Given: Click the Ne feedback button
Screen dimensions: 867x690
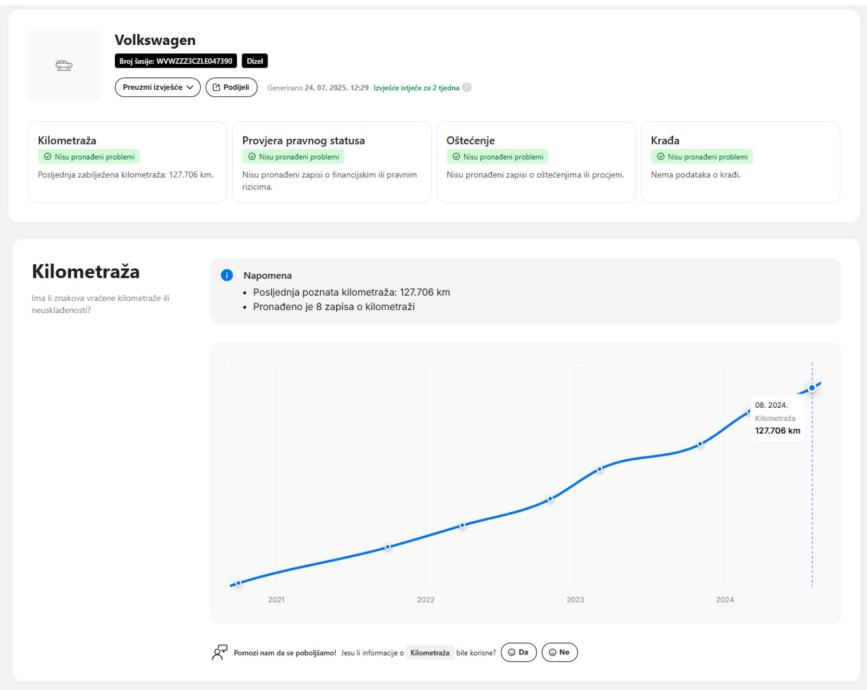Looking at the screenshot, I should coord(559,652).
